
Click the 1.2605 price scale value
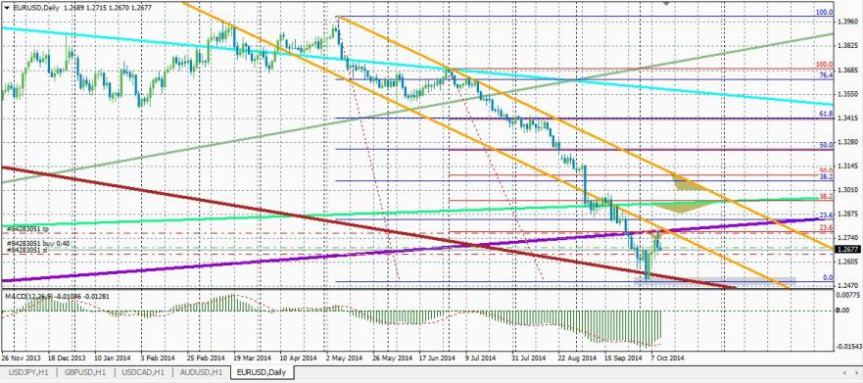848,261
